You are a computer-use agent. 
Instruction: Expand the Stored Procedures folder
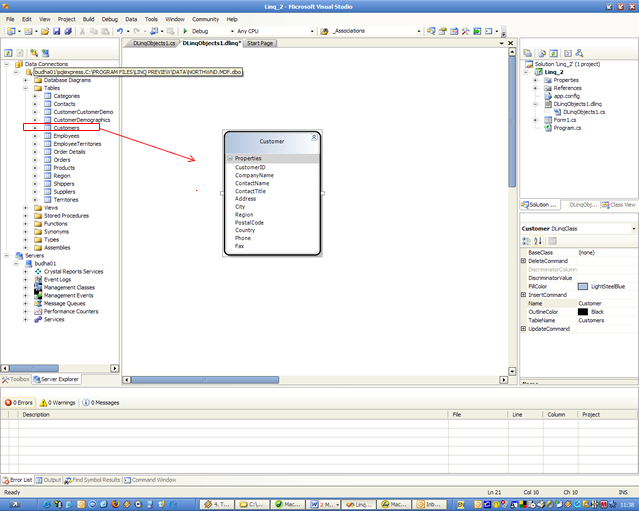(x=26, y=216)
